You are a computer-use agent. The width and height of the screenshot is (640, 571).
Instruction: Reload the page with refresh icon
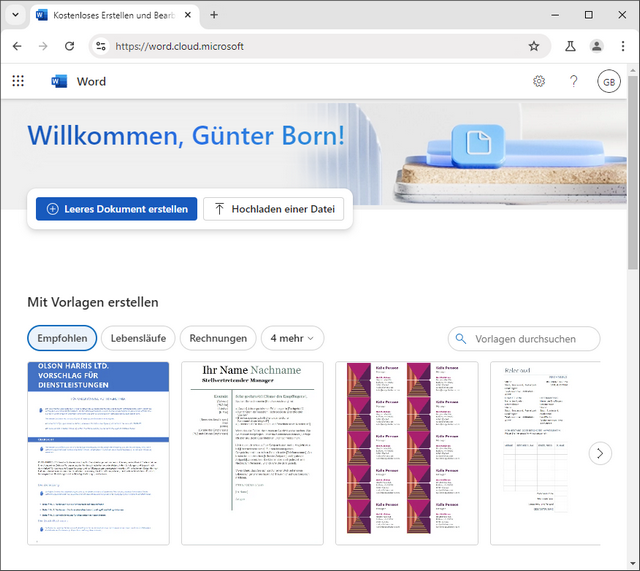(x=69, y=46)
